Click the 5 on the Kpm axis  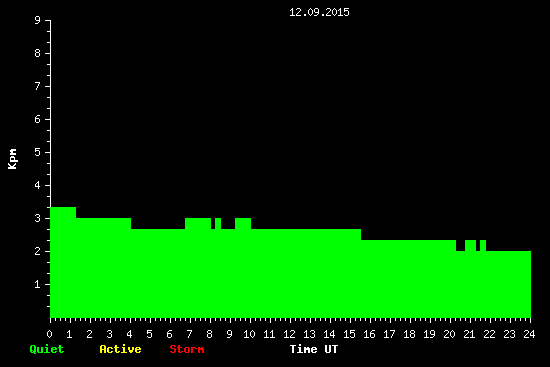point(38,152)
